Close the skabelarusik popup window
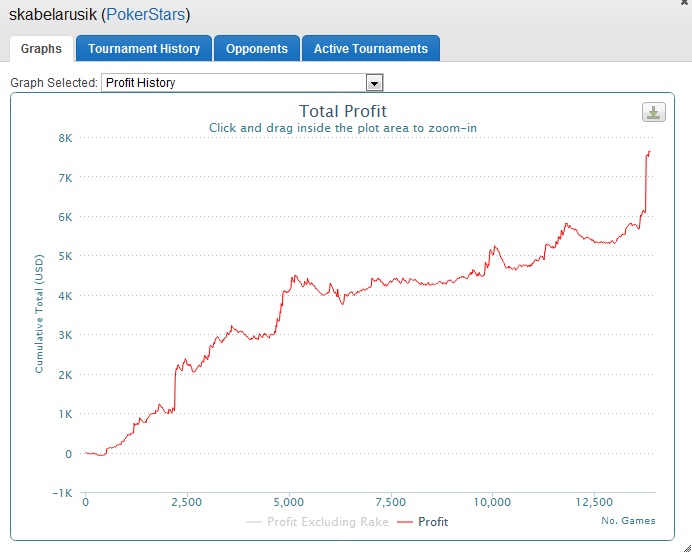692x558 pixels. pos(684,2)
